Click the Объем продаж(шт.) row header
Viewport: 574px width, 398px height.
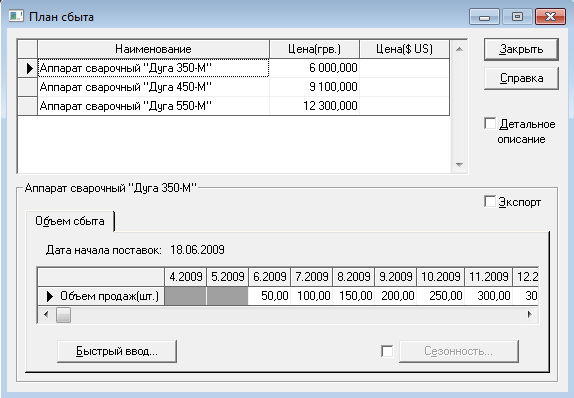101,296
